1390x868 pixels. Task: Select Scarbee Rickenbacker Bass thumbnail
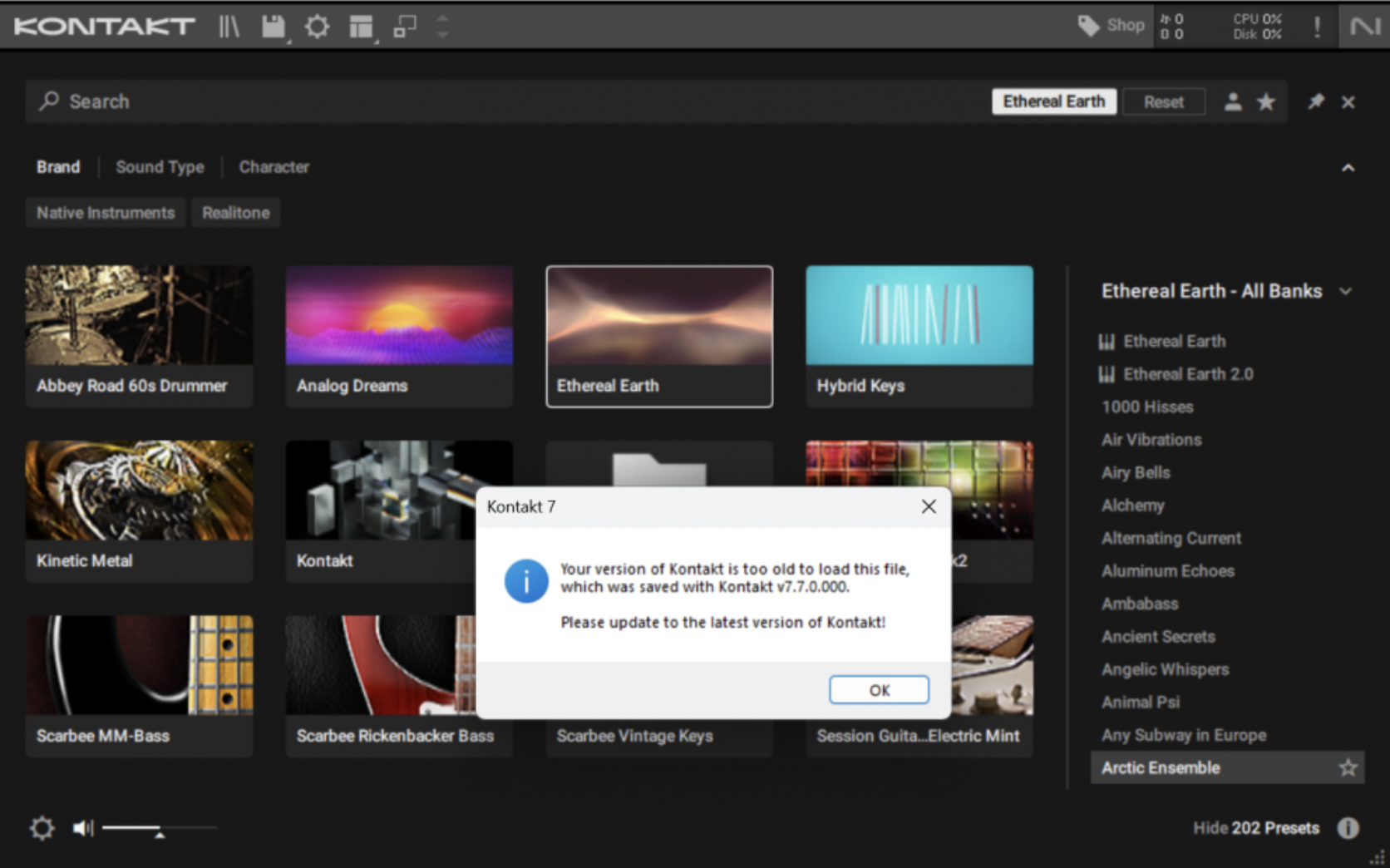[x=381, y=687]
